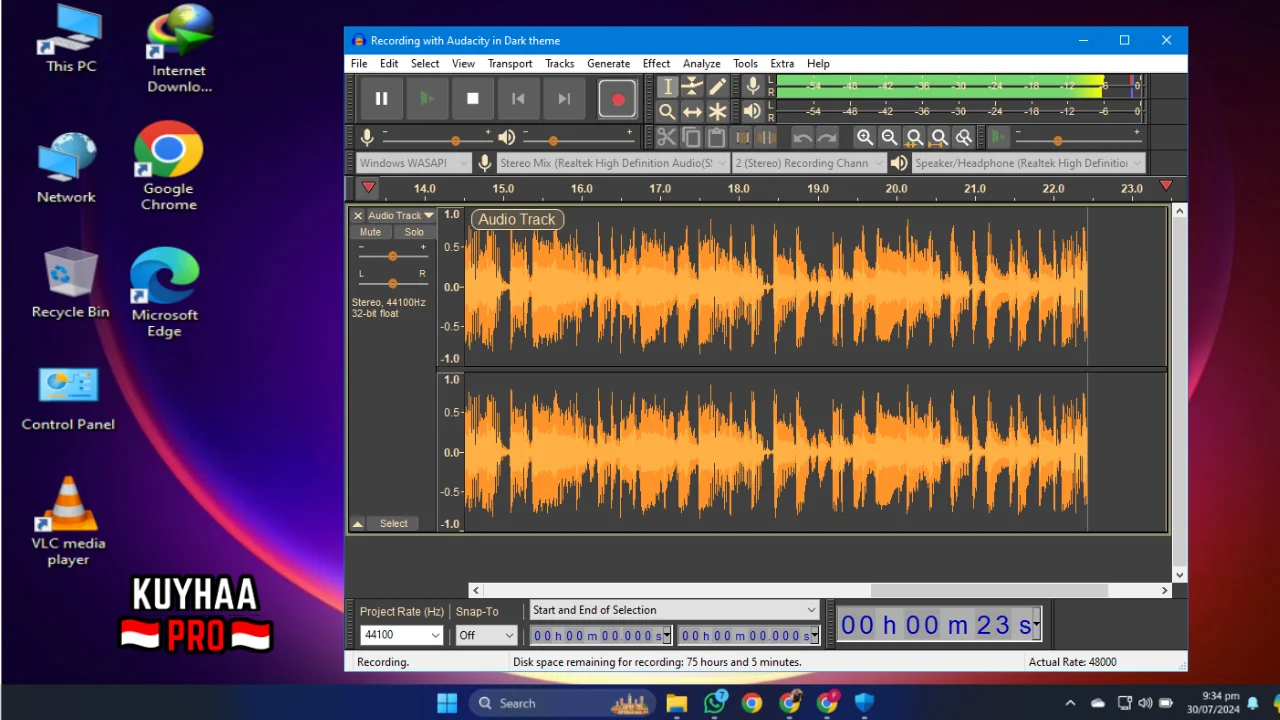Stop the recording with the Stop button
Image resolution: width=1280 pixels, height=720 pixels.
click(x=473, y=99)
